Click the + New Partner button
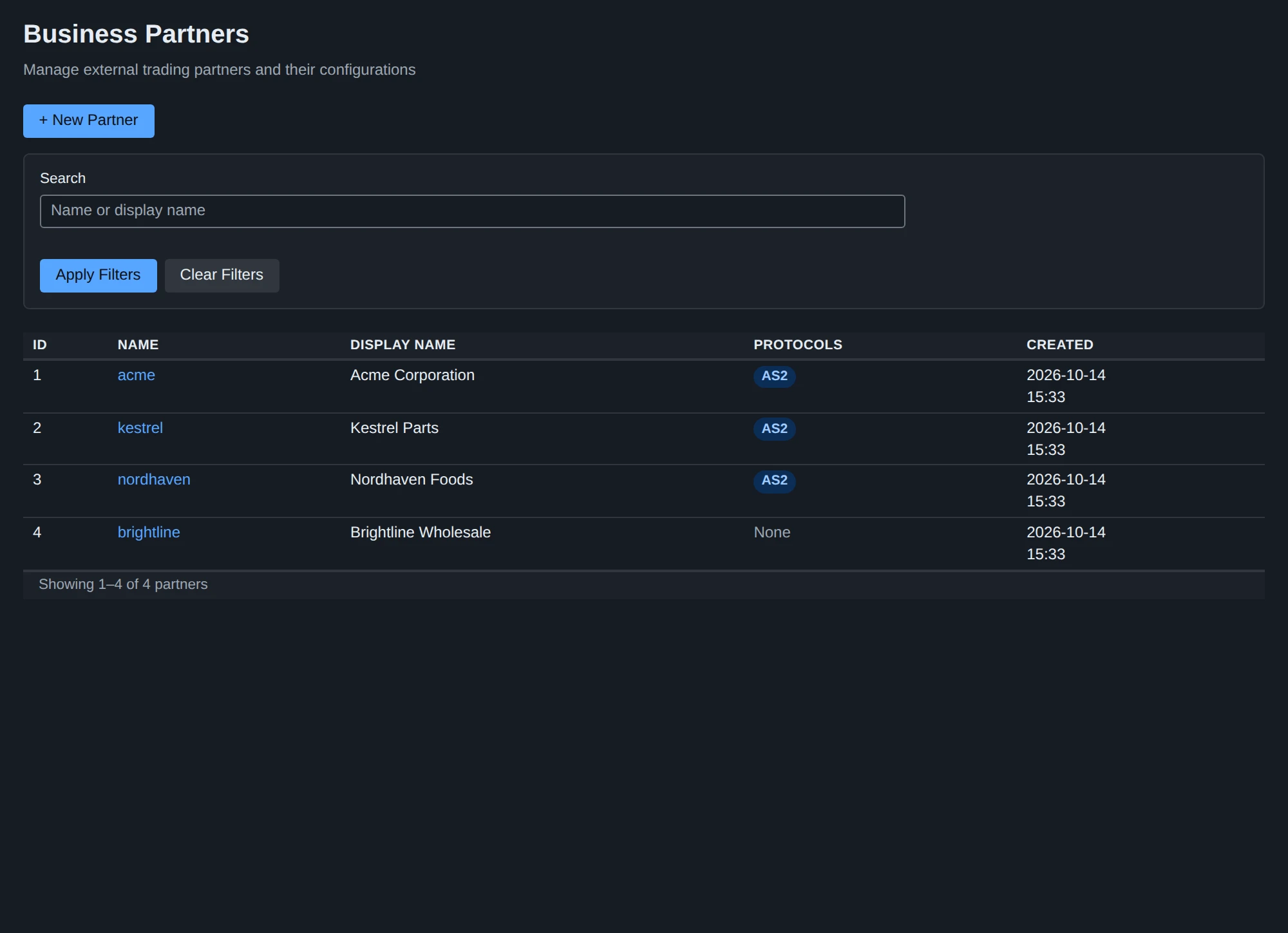This screenshot has width=1288, height=933. coord(89,121)
